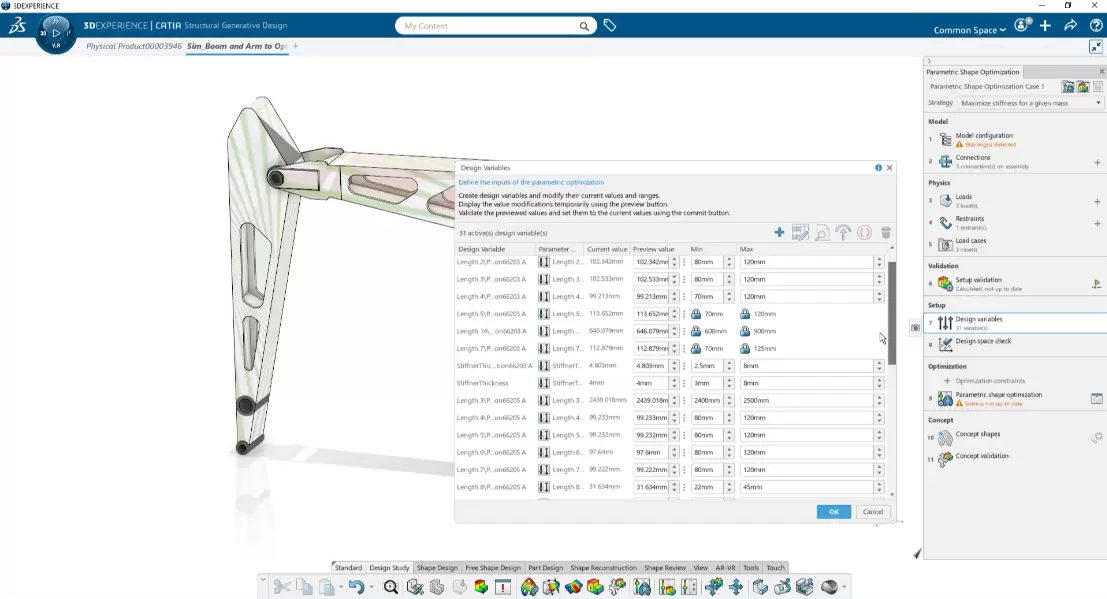Add a Connection using its plus button
This screenshot has width=1107, height=599.
[x=1096, y=162]
